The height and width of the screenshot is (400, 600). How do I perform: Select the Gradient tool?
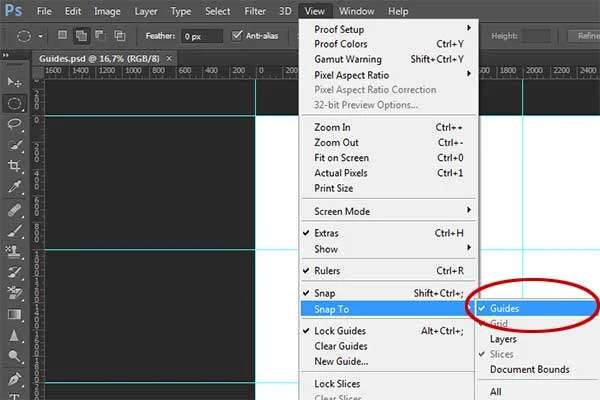point(15,315)
